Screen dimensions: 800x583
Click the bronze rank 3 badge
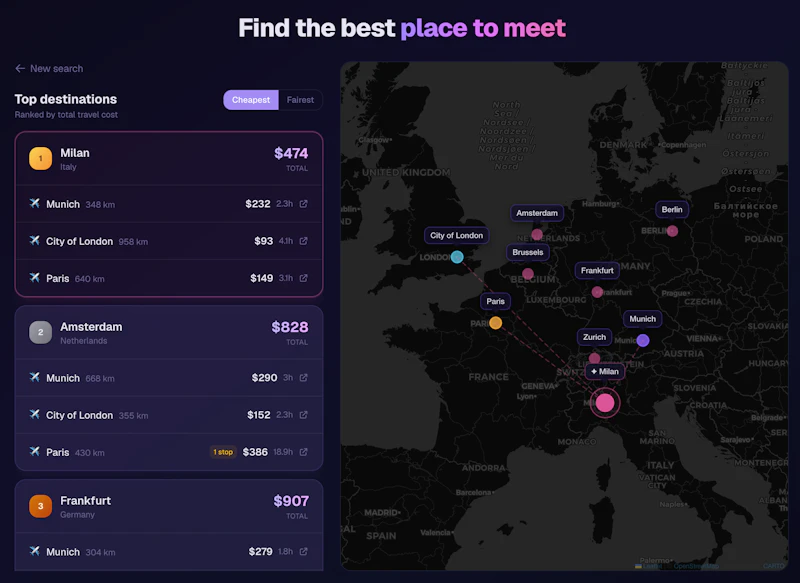pyautogui.click(x=40, y=506)
